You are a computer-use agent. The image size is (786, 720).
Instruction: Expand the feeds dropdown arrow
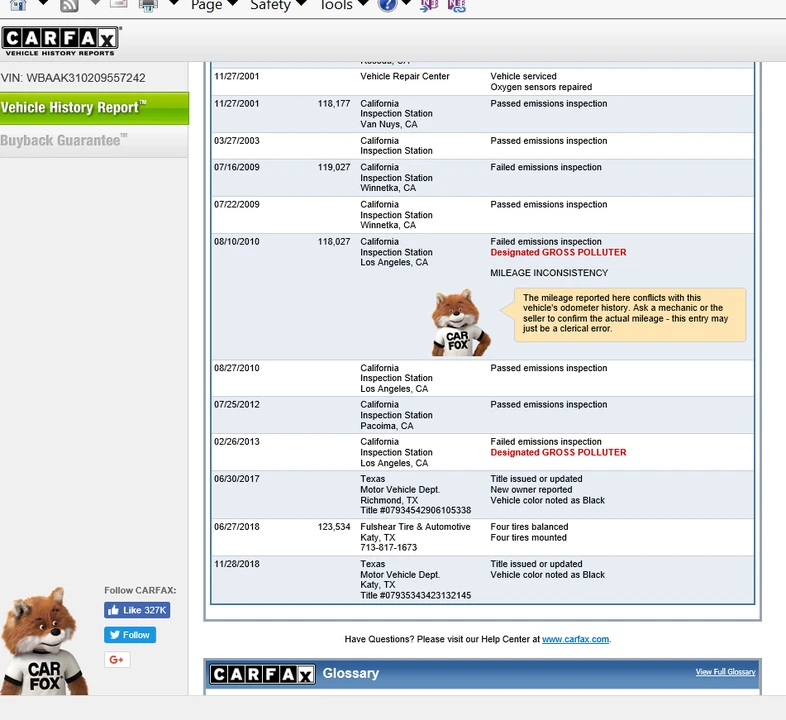pyautogui.click(x=95, y=3)
